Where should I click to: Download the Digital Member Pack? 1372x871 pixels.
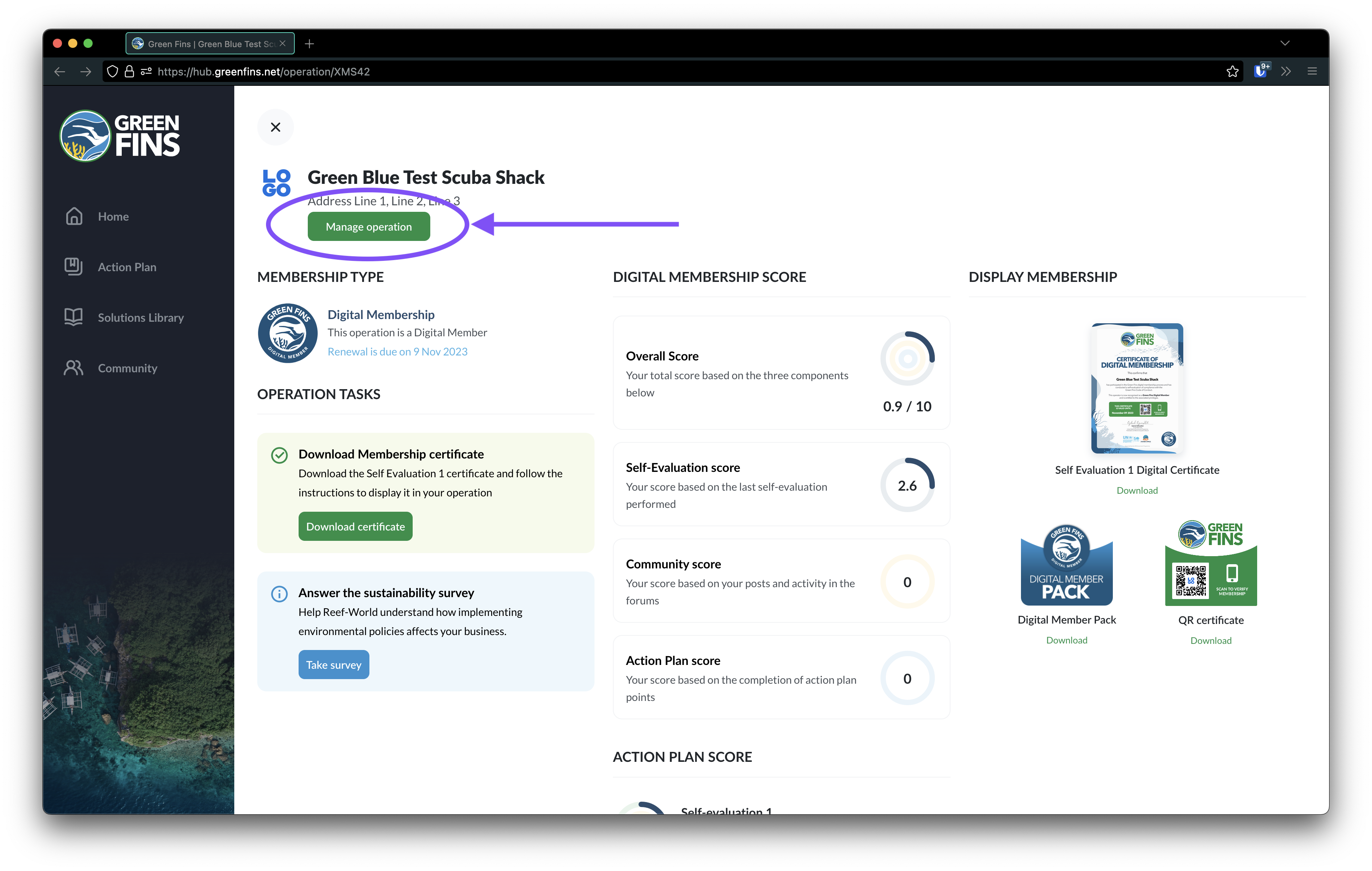[1066, 640]
